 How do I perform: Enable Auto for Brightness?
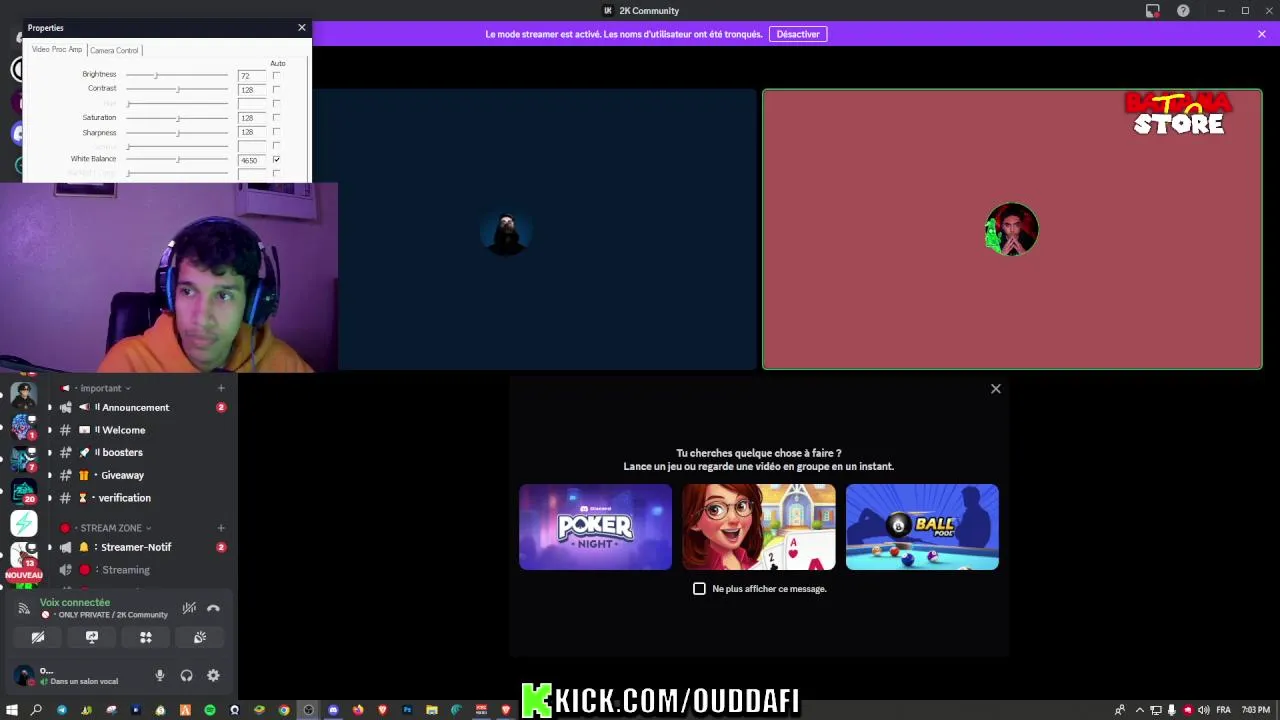[x=276, y=76]
